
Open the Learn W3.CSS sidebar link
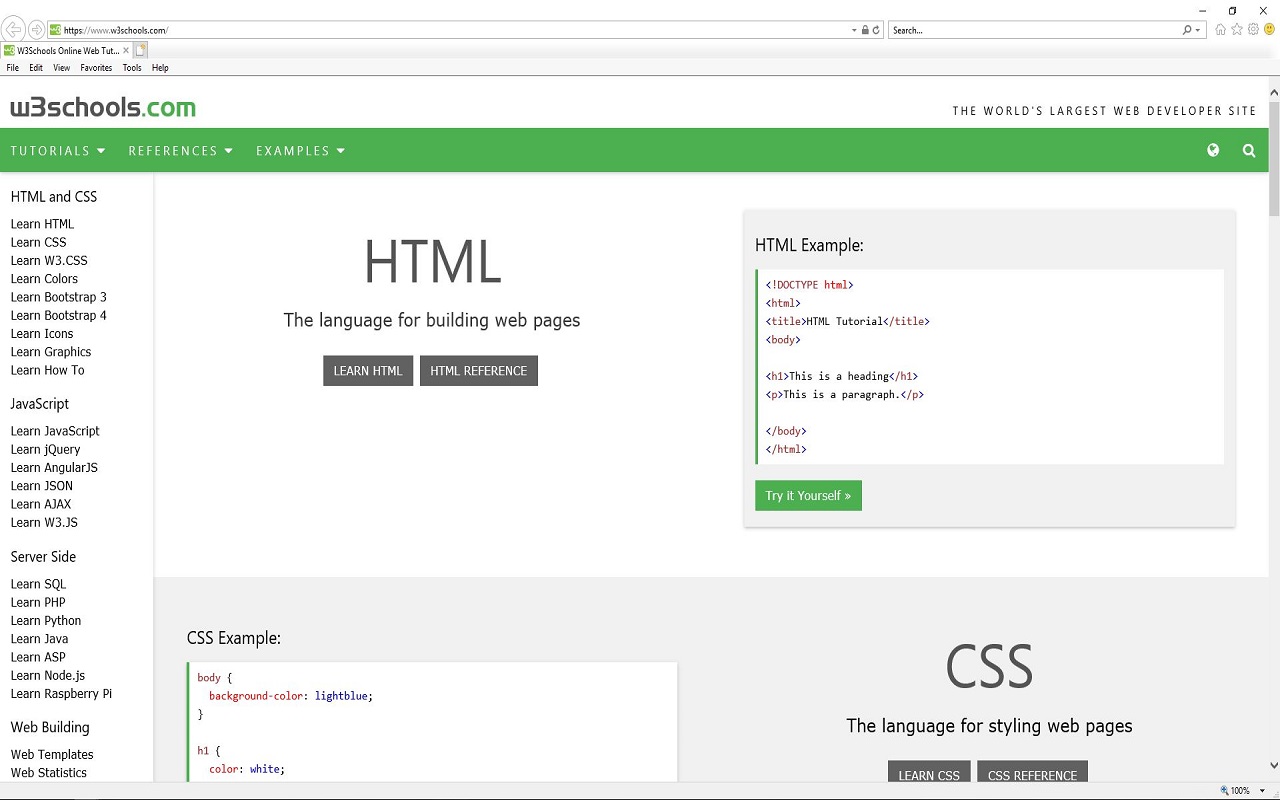[x=49, y=261]
